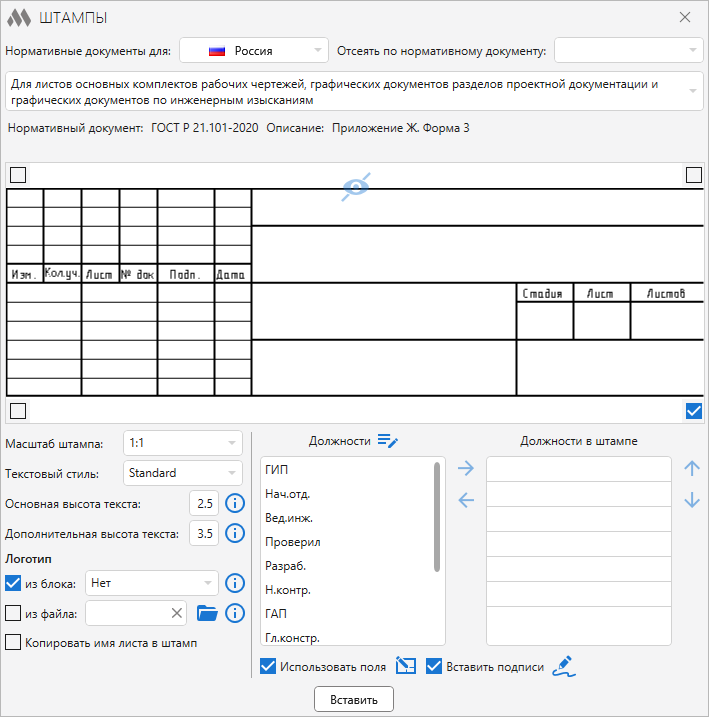709x717 pixels.
Task: Click the Кол.уч. cell in stamp preview
Action: [x=62, y=273]
